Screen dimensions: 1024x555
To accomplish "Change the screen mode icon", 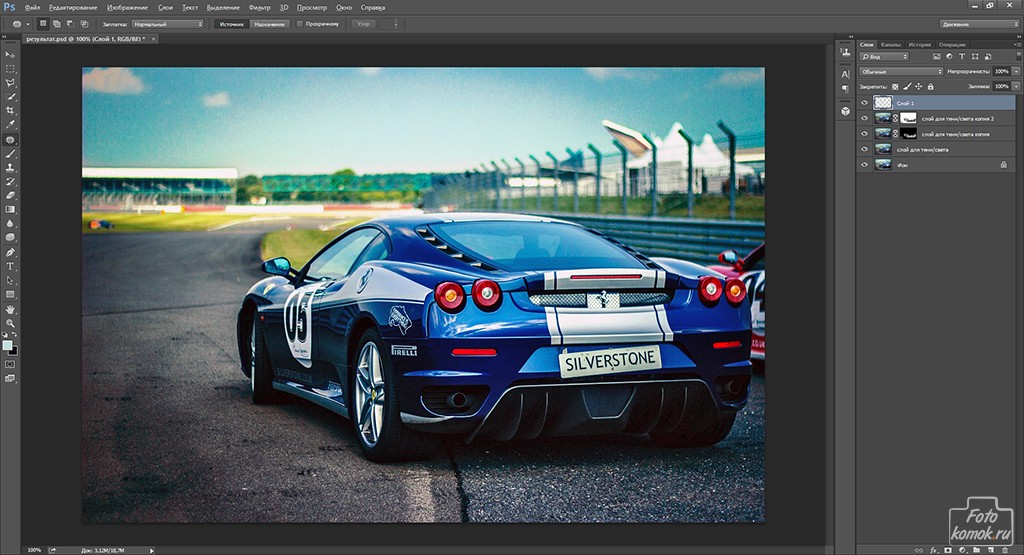I will pyautogui.click(x=10, y=378).
